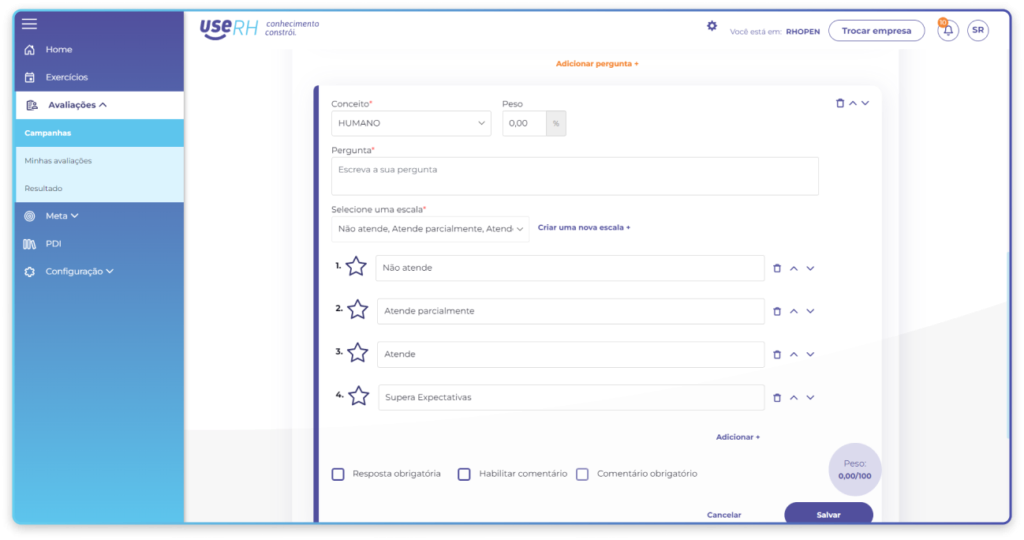Image resolution: width=1024 pixels, height=540 pixels.
Task: Select star for option 1 Não atende
Action: pos(356,266)
